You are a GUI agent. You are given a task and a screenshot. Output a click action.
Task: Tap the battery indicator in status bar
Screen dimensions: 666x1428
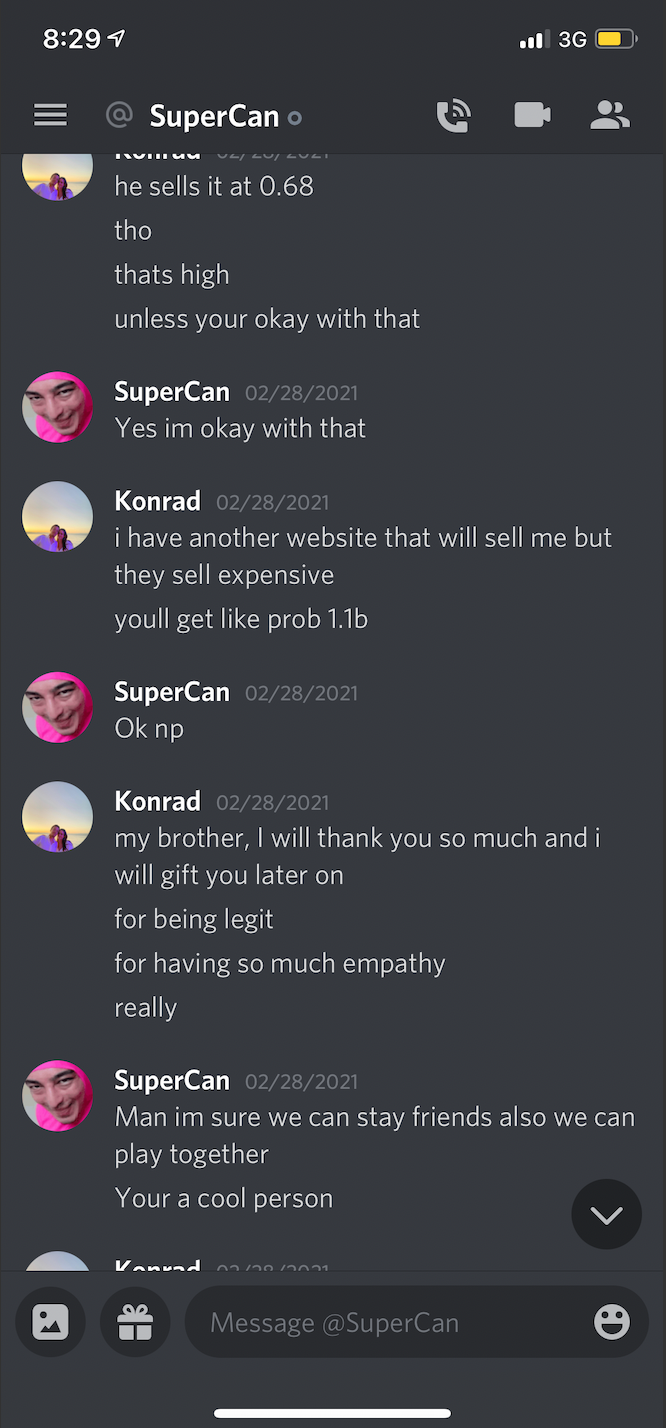(616, 40)
